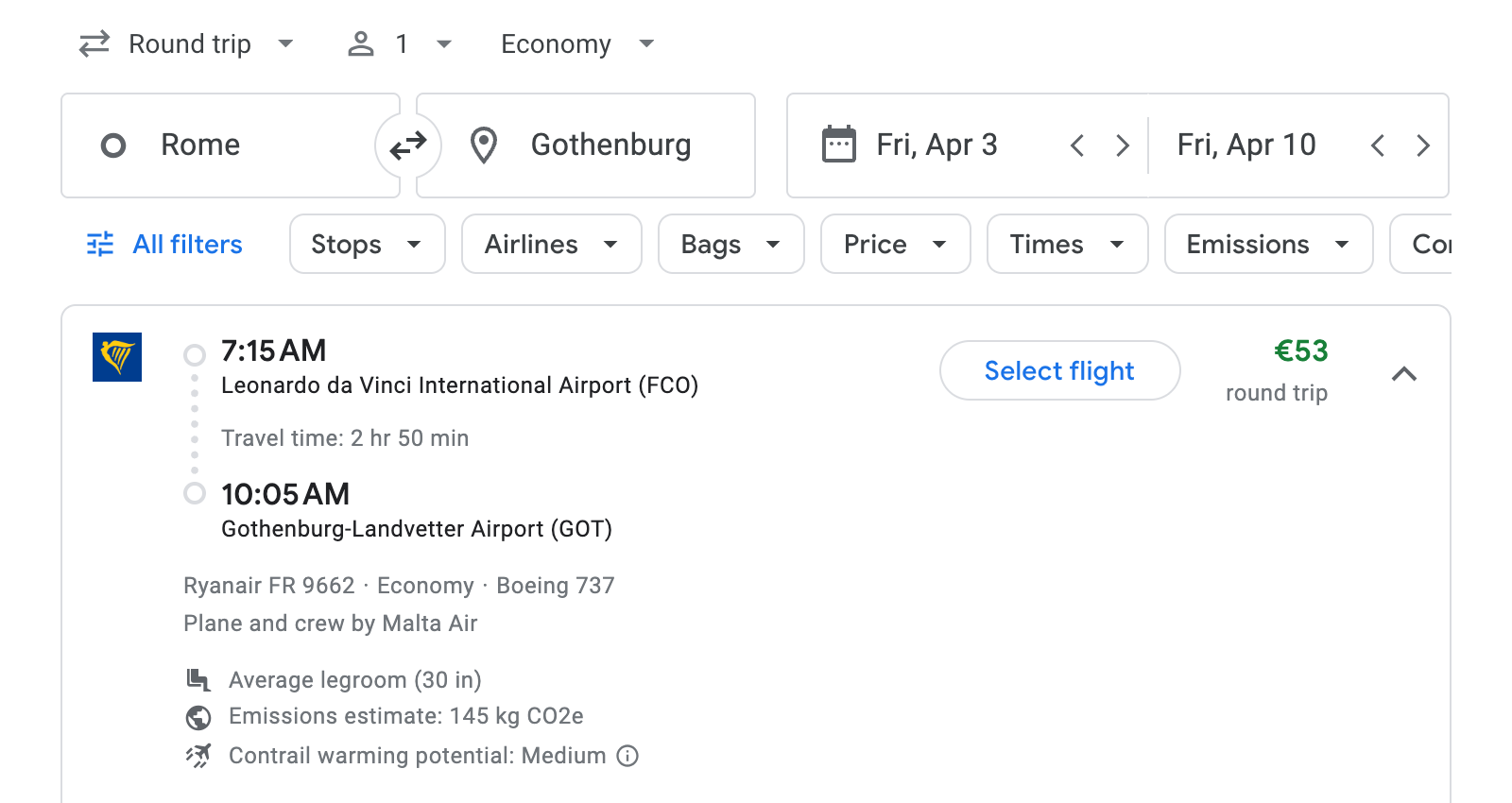Expand the Economy cabin class selector
The image size is (1512, 803).
pos(577,43)
